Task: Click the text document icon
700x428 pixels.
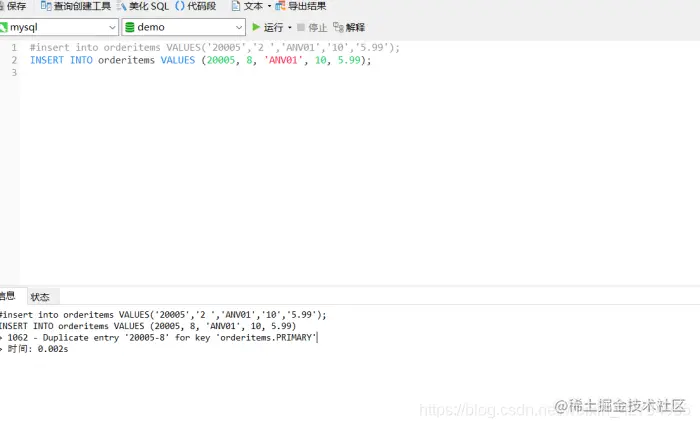Action: (x=236, y=6)
